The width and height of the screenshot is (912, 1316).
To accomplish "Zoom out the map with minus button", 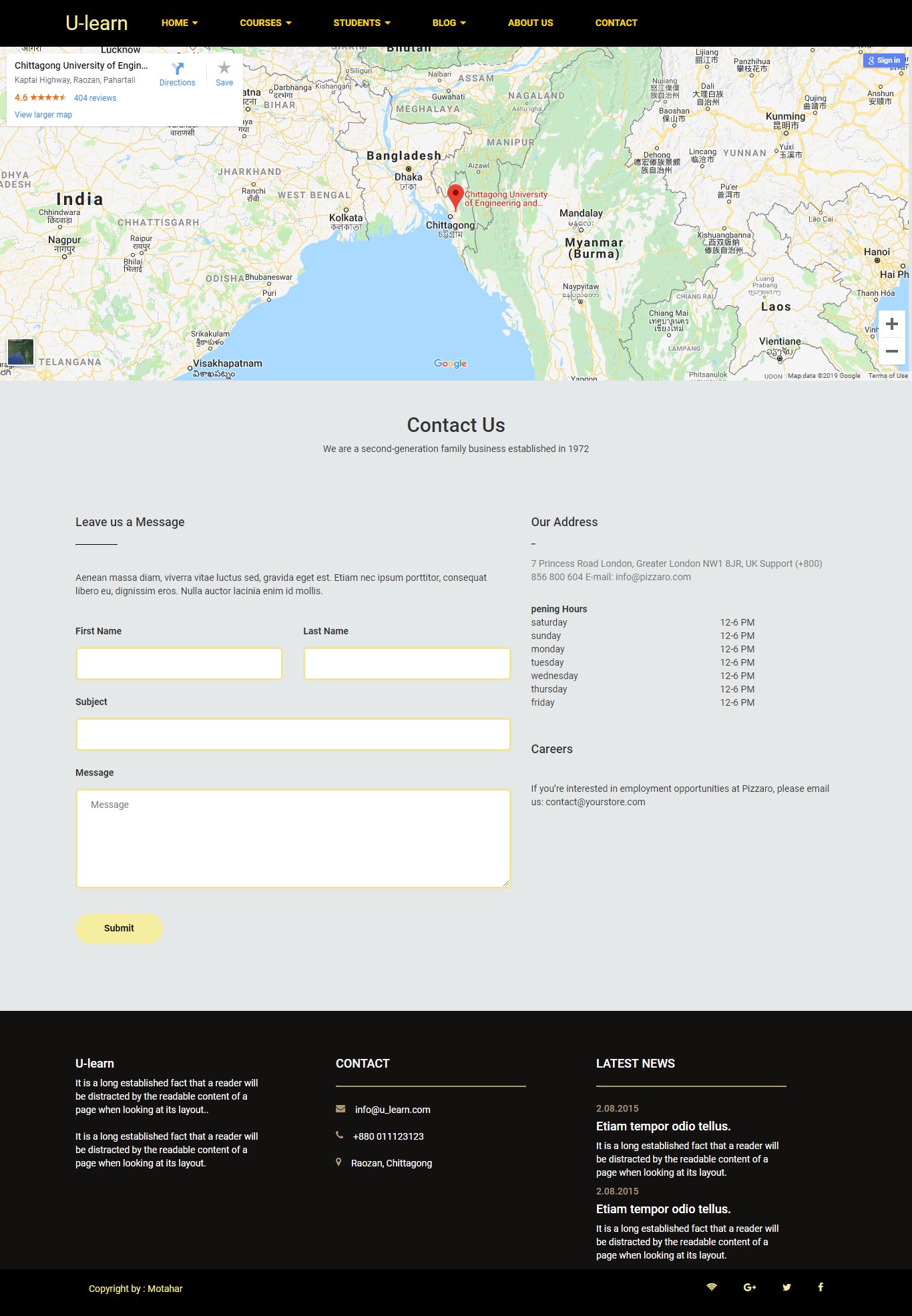I will [891, 351].
